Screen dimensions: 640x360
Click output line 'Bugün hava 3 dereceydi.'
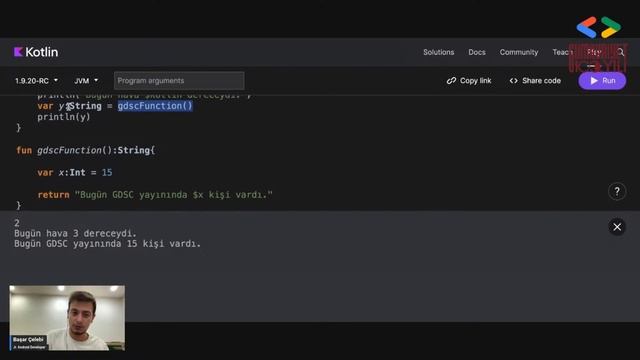click(x=76, y=233)
